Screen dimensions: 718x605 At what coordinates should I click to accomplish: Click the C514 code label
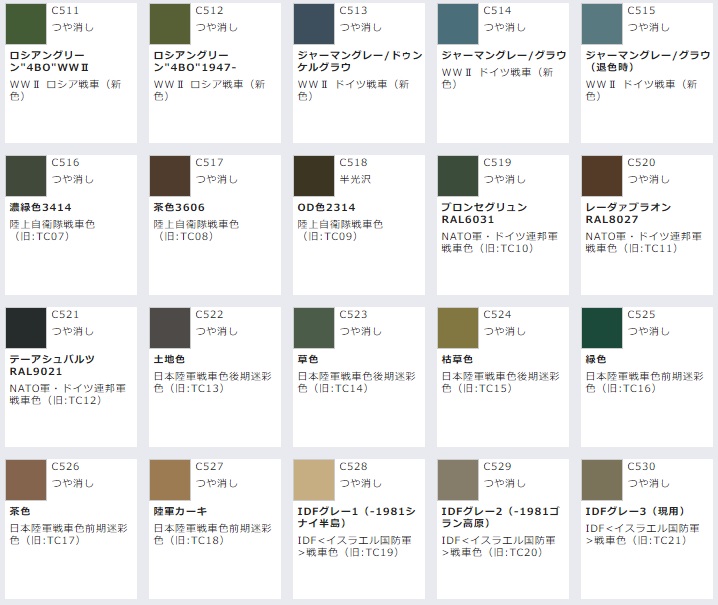click(497, 11)
